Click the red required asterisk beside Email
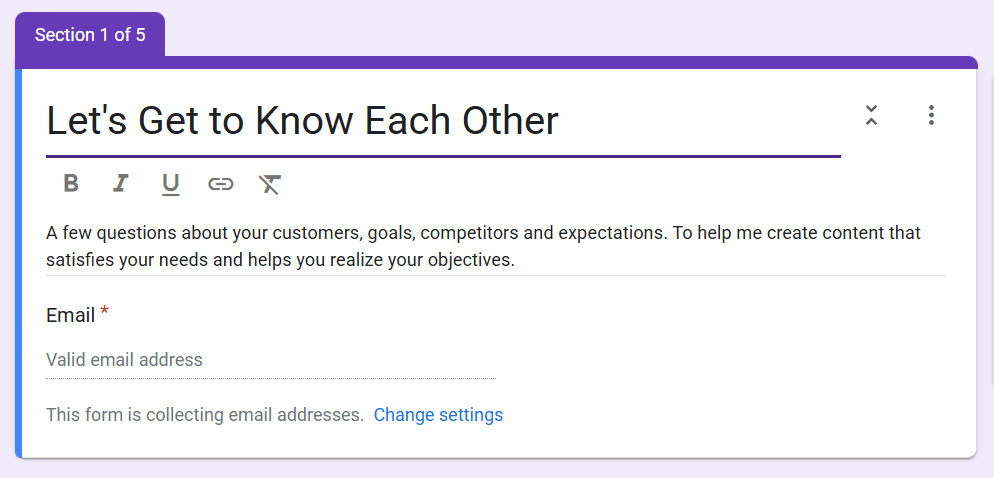 click(104, 313)
